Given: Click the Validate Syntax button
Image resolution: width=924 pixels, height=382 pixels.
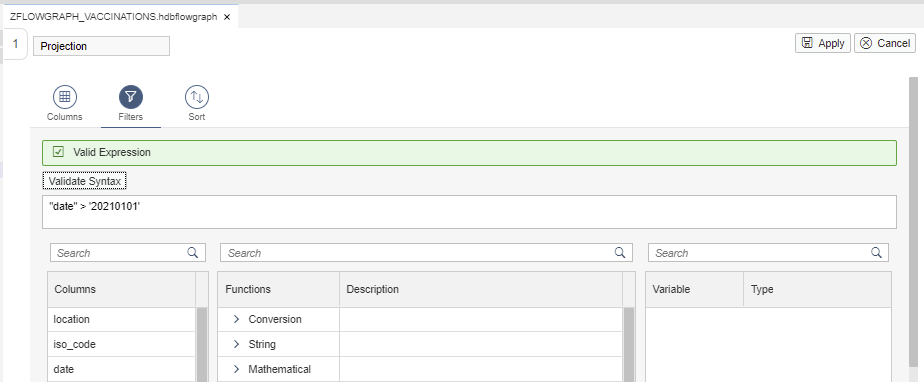Looking at the screenshot, I should [x=85, y=181].
